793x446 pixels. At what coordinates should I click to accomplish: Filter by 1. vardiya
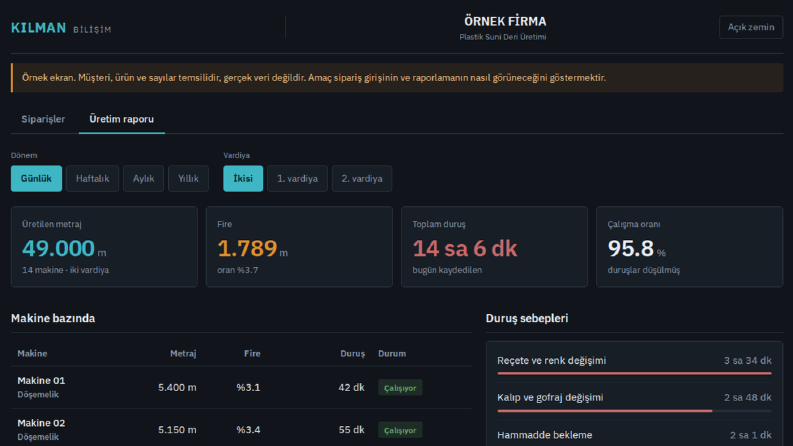297,179
